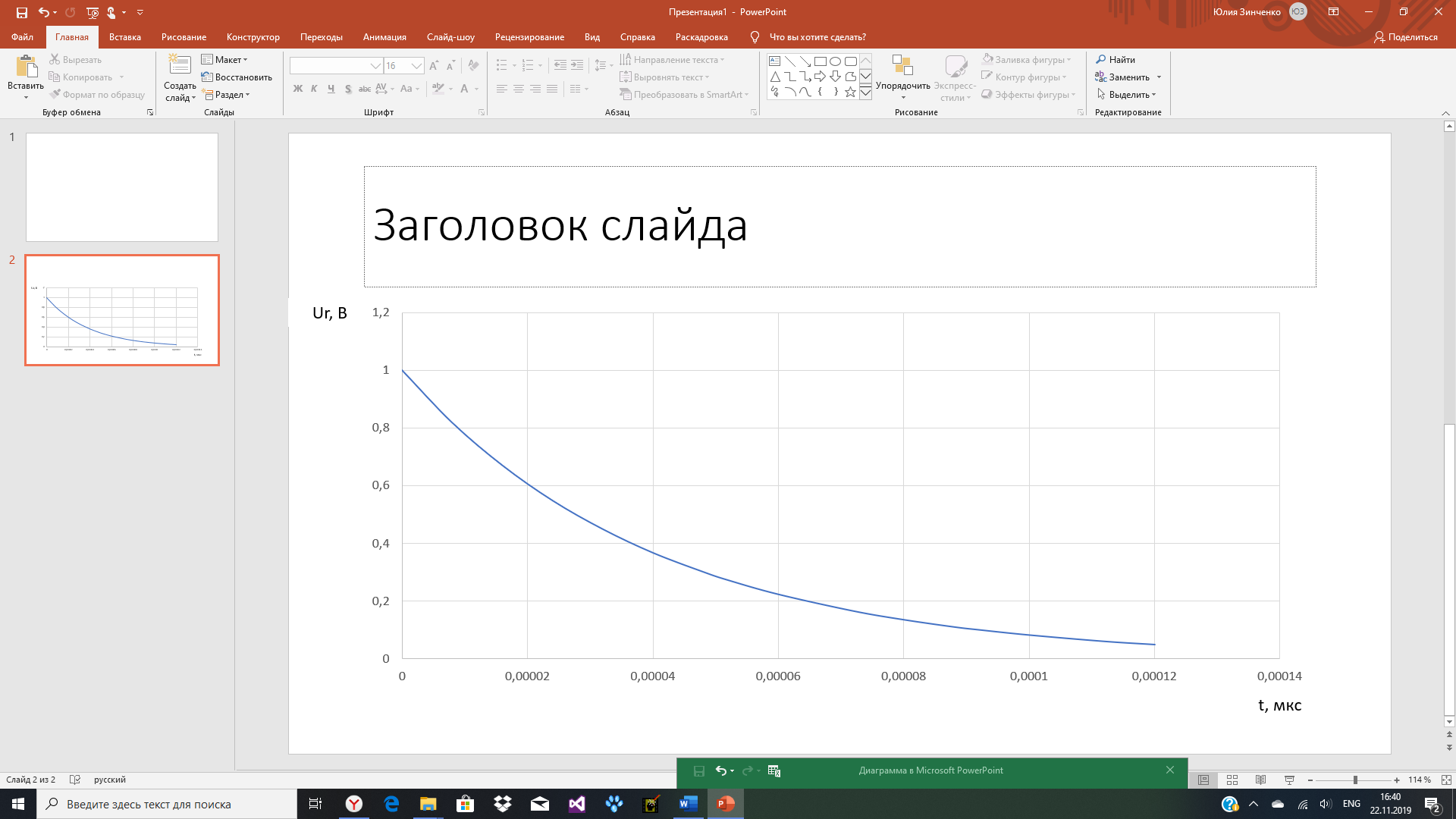1456x819 pixels.
Task: Click Найти find button
Action: click(1116, 59)
